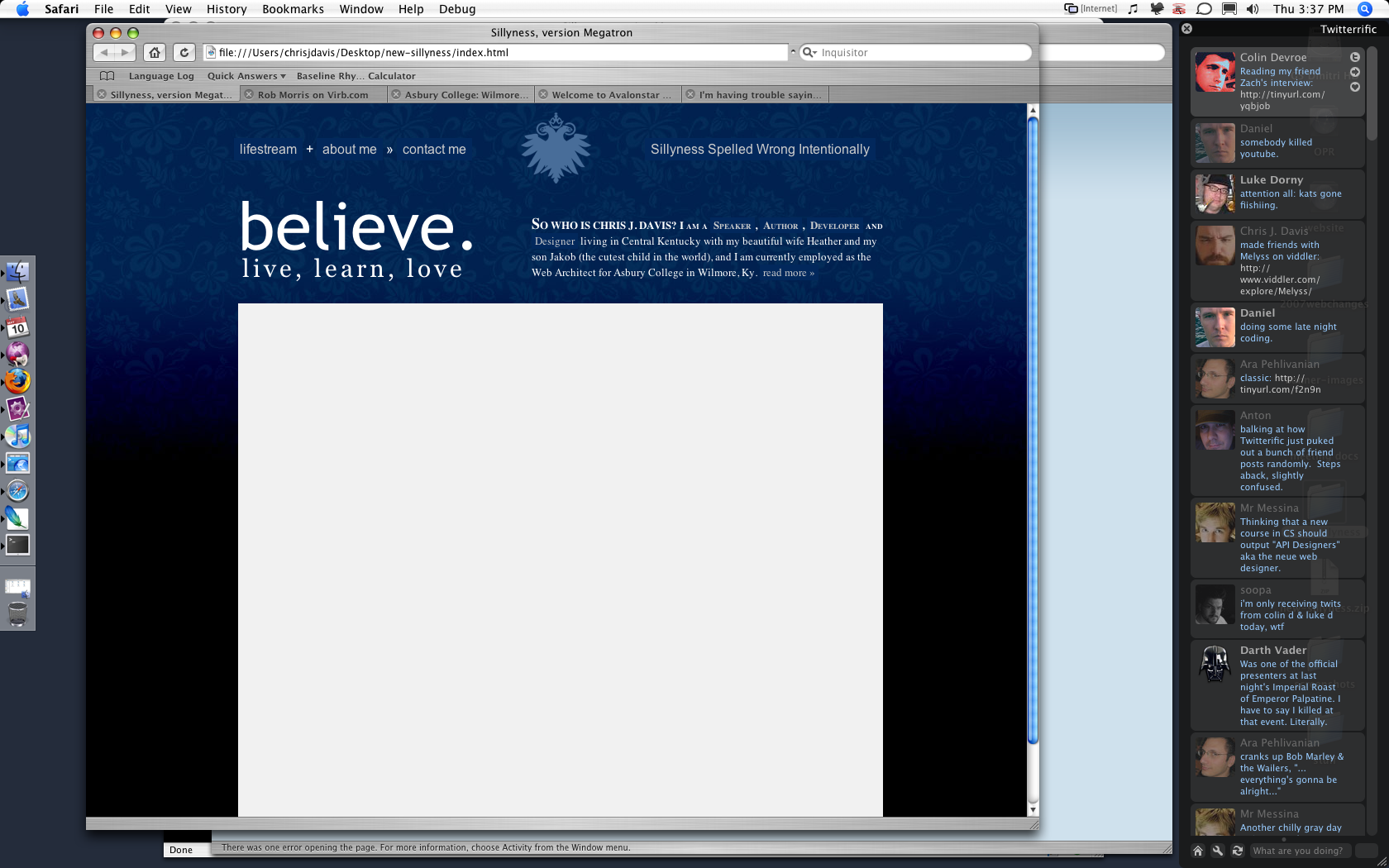1389x868 pixels.
Task: Focus the 'What are you doing?' field
Action: [1300, 851]
